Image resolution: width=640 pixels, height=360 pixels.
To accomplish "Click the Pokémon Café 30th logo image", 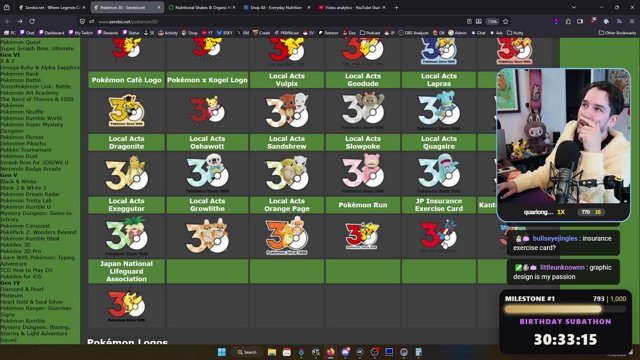I will click(127, 110).
